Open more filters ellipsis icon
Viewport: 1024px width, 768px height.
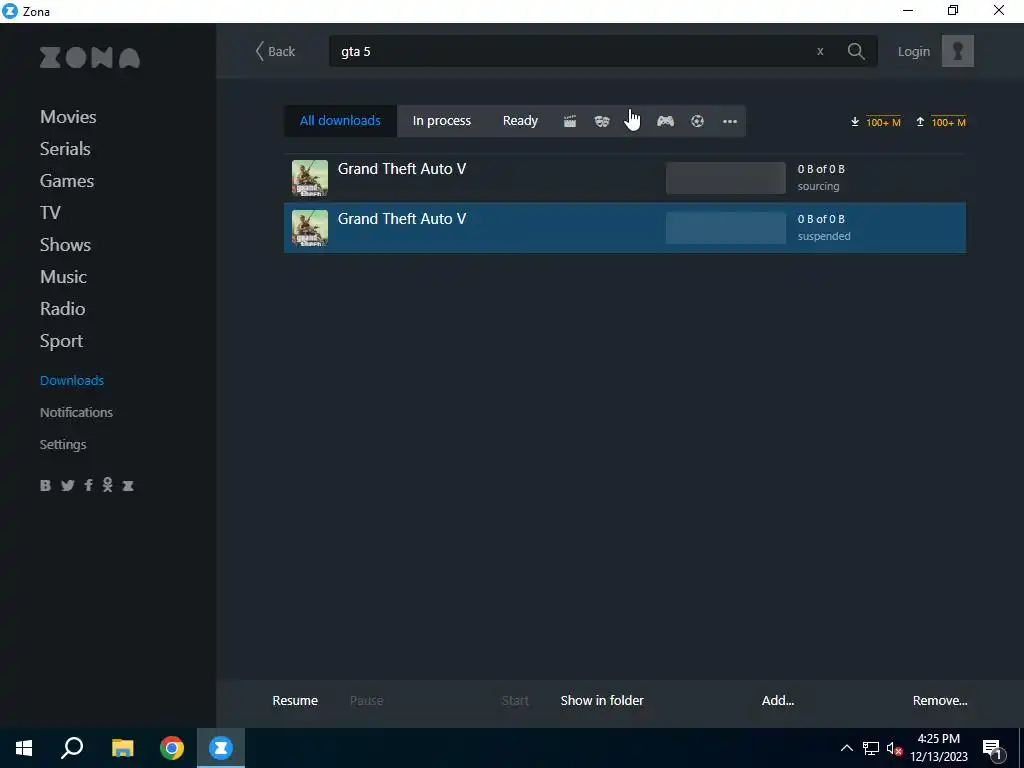point(729,121)
